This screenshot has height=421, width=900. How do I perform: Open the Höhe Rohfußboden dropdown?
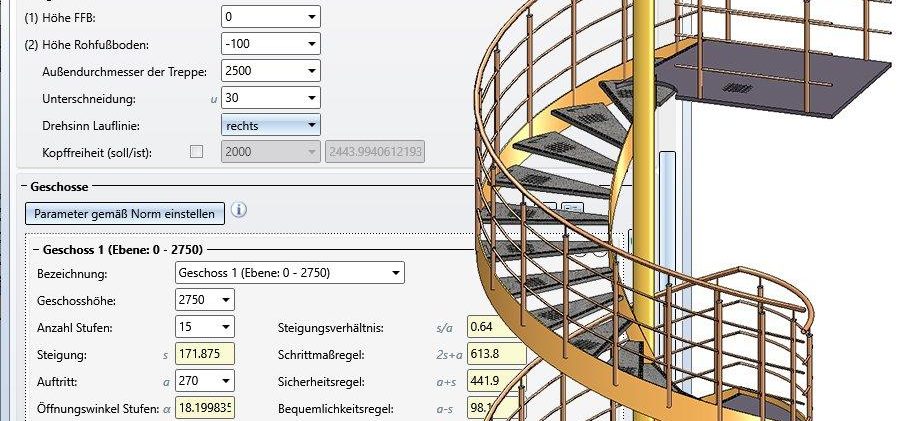click(312, 44)
